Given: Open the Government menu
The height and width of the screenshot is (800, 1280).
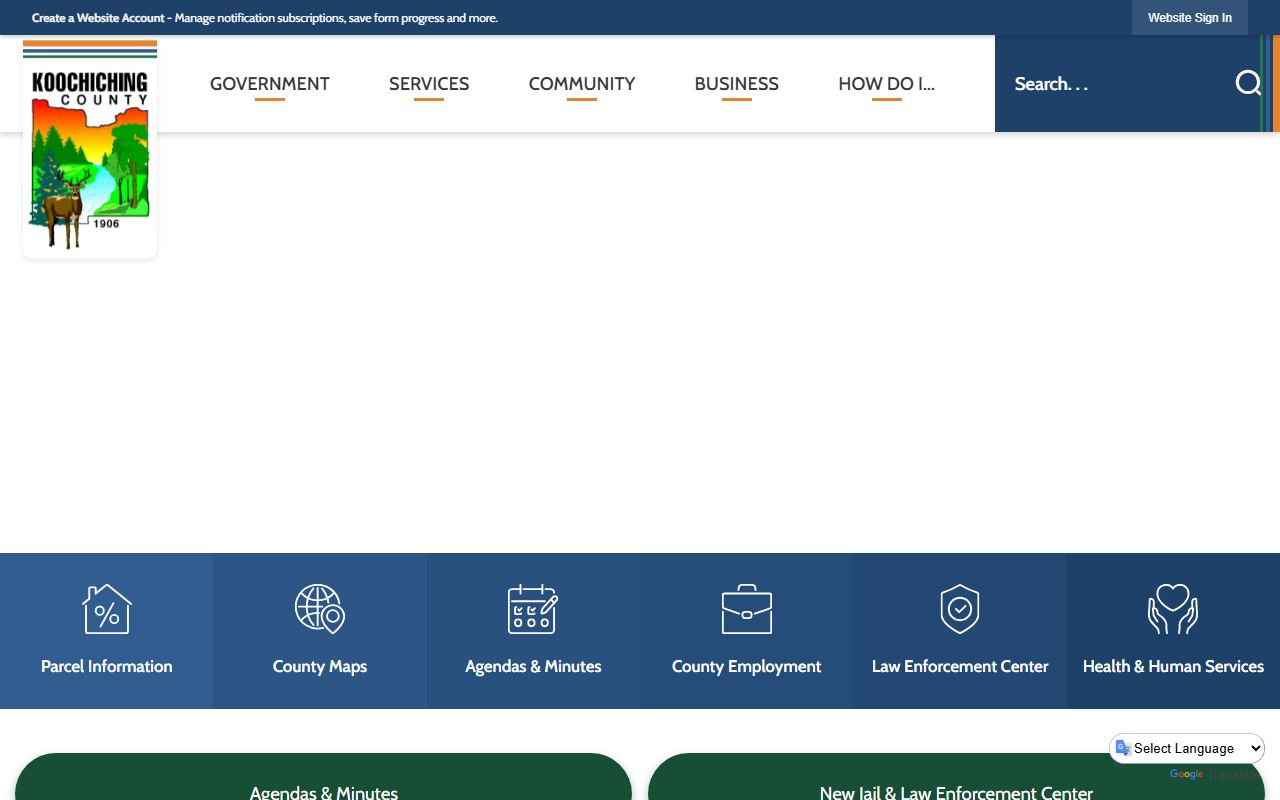Looking at the screenshot, I should 270,84.
